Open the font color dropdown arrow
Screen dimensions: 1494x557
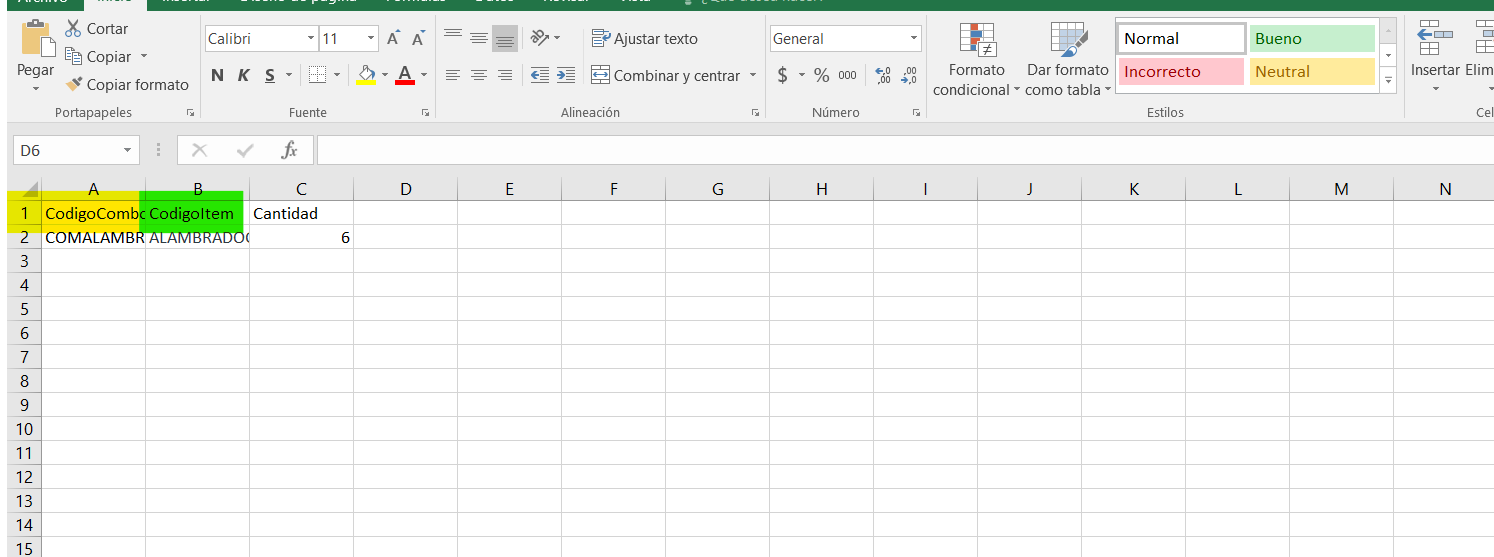pyautogui.click(x=424, y=75)
